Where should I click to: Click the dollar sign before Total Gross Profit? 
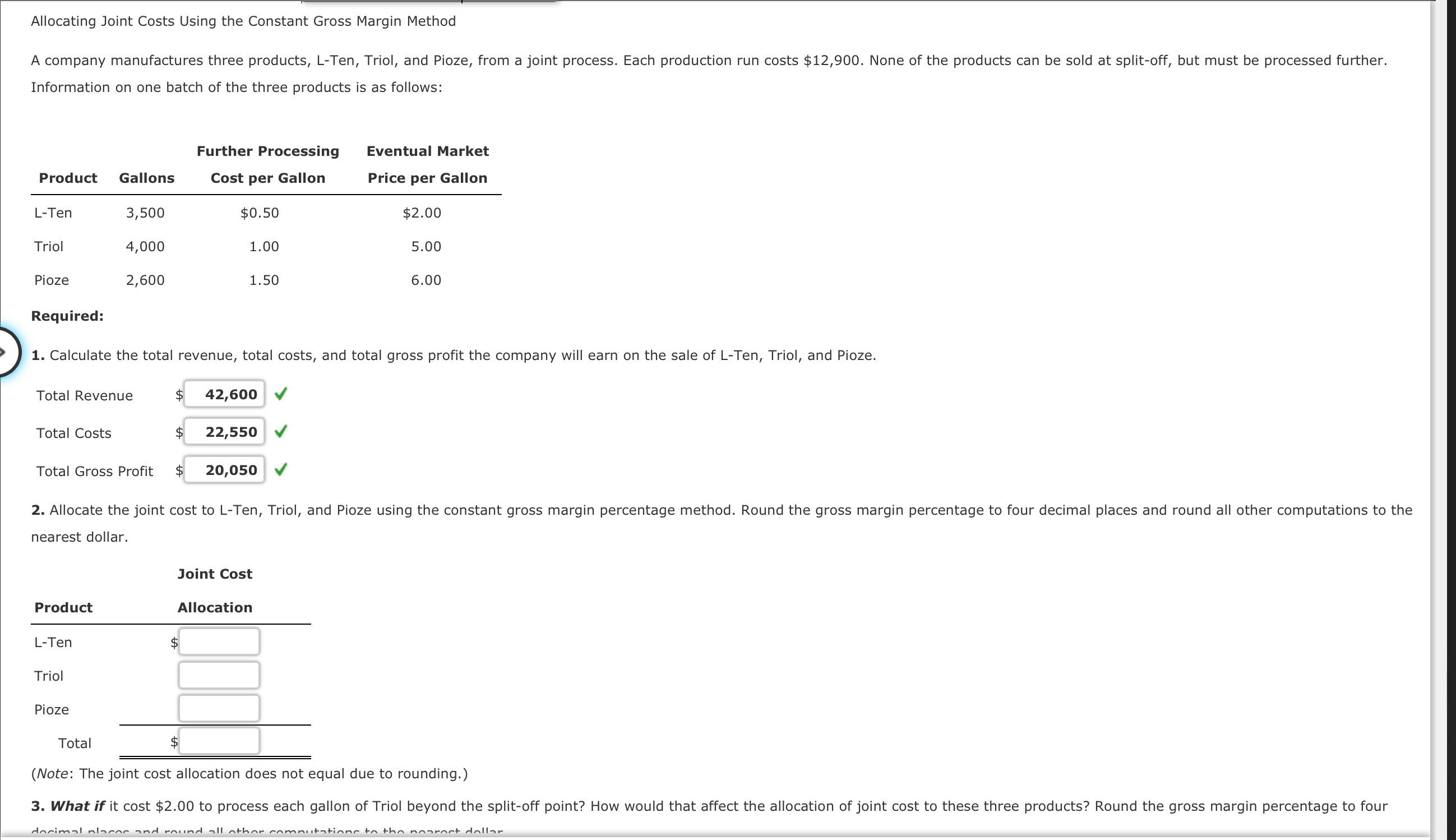click(179, 471)
